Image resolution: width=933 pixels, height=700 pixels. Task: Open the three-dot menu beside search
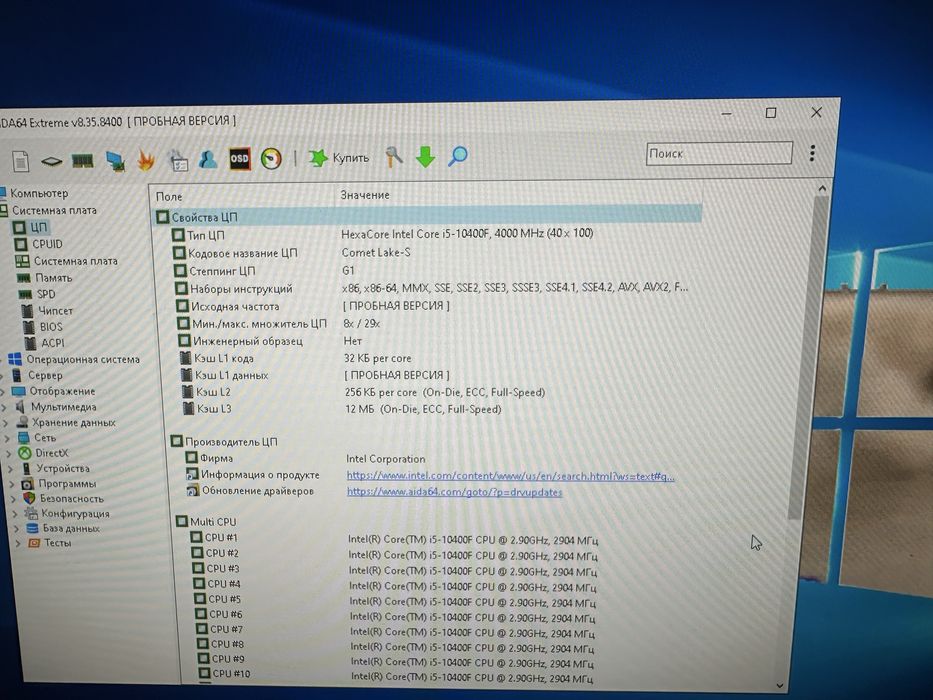pyautogui.click(x=812, y=153)
